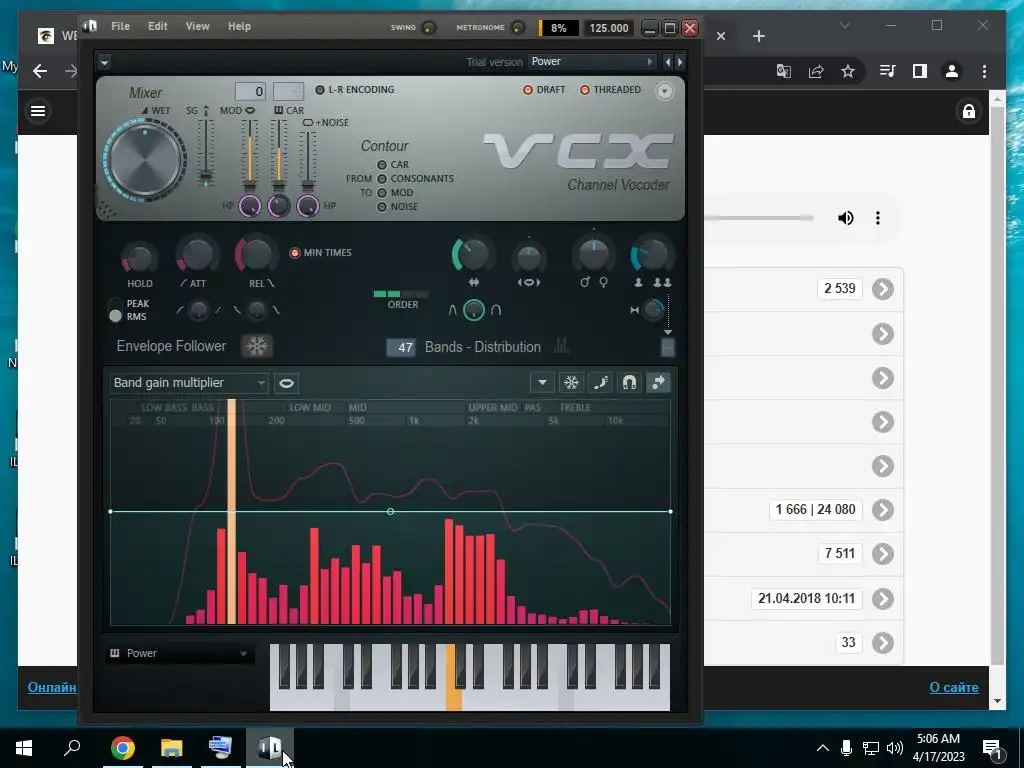1024x768 pixels.
Task: Open the plugin options arrow at top-left
Action: coord(104,62)
